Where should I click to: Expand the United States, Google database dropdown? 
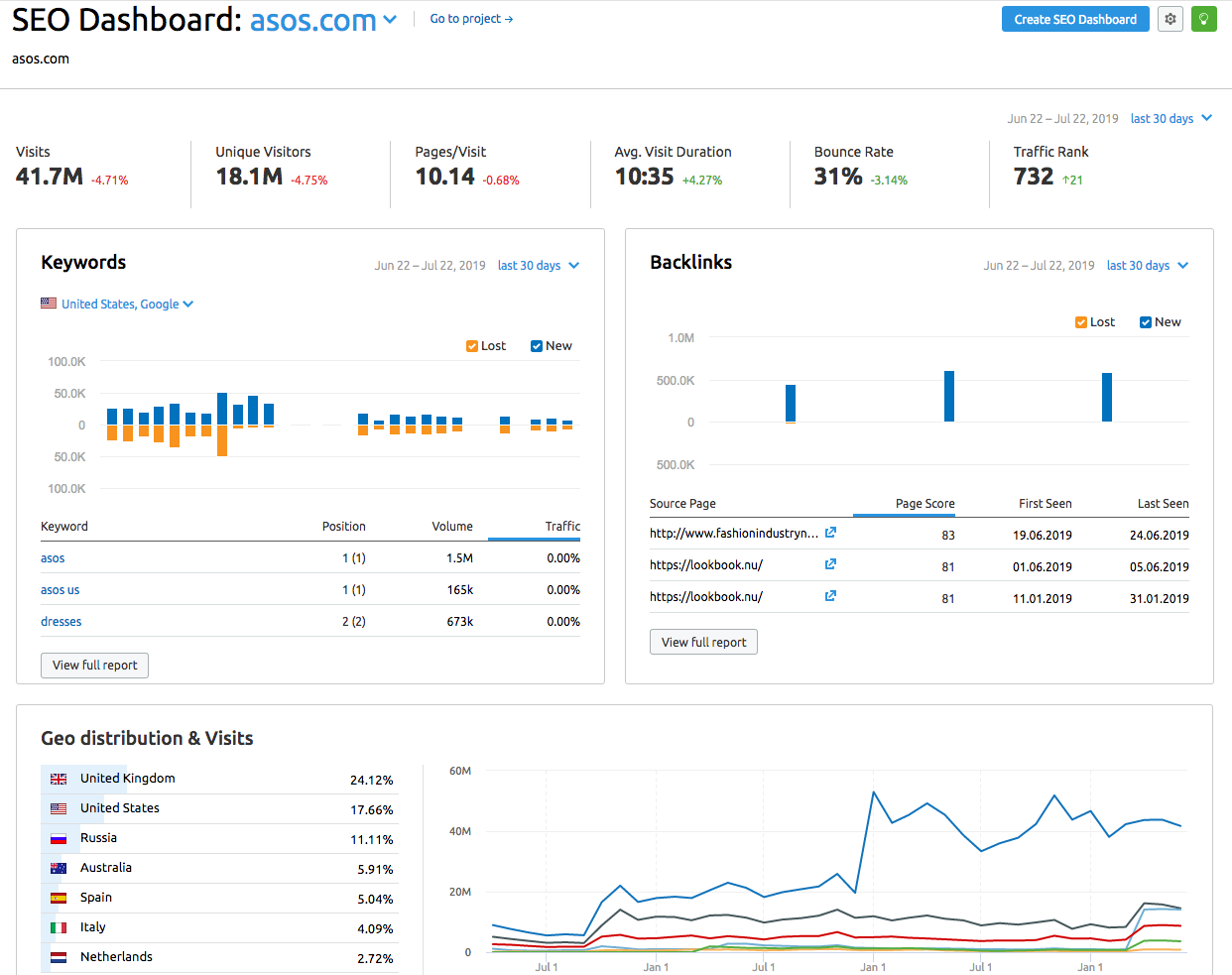point(127,304)
